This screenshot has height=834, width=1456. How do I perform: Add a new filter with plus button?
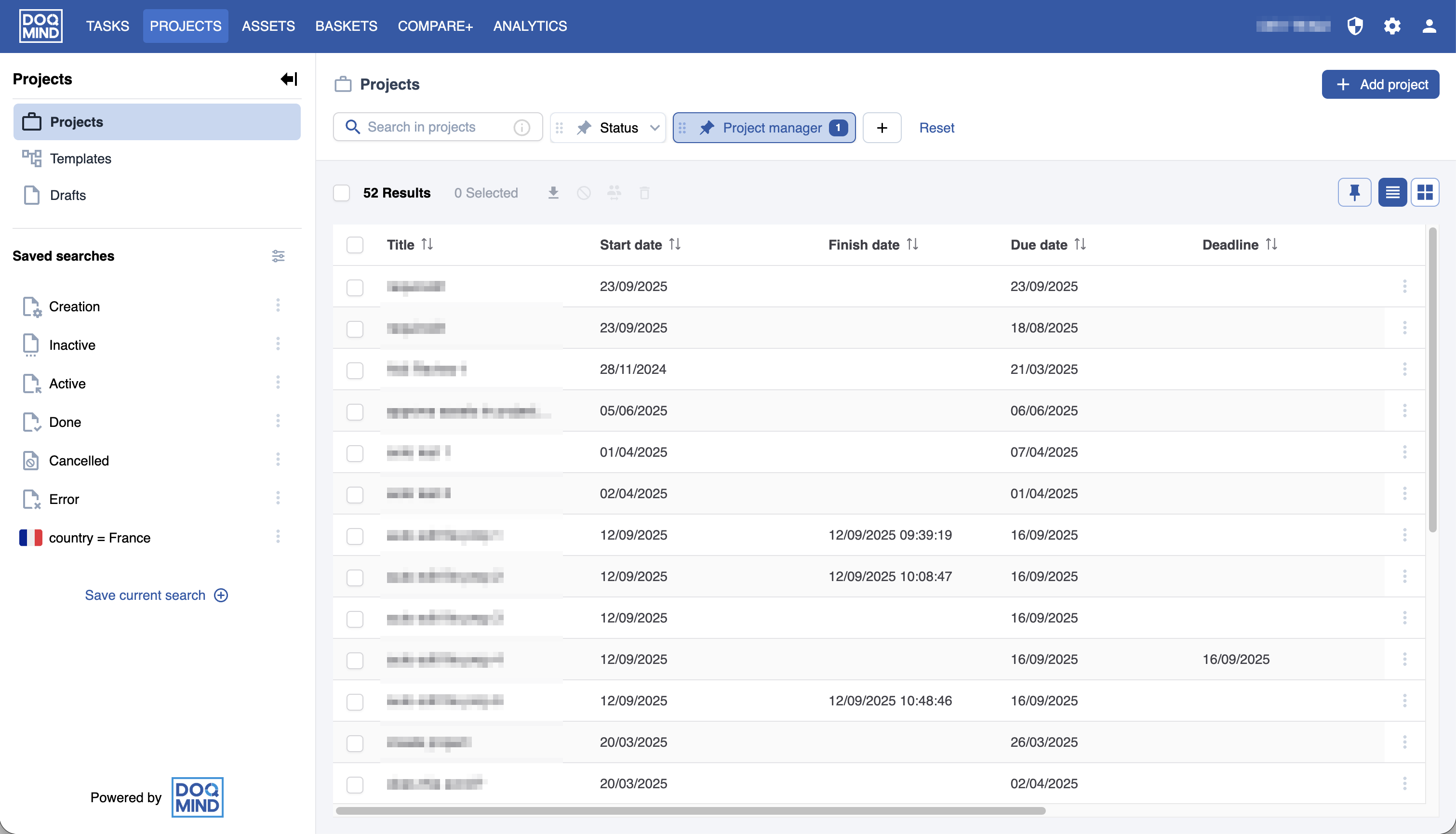pos(882,127)
